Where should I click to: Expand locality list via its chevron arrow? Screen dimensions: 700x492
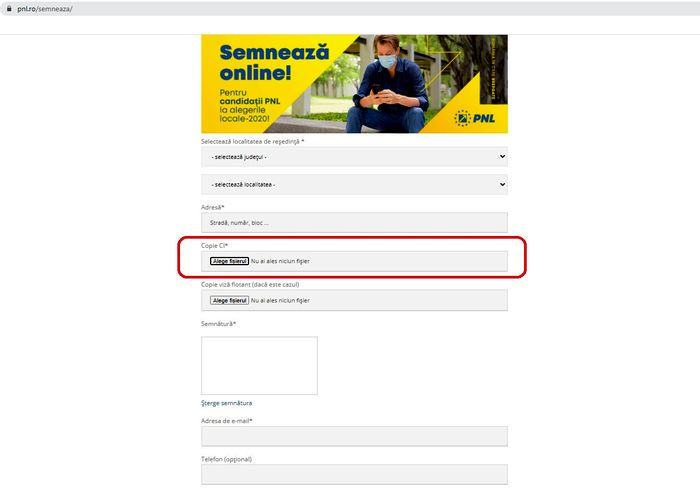point(502,184)
